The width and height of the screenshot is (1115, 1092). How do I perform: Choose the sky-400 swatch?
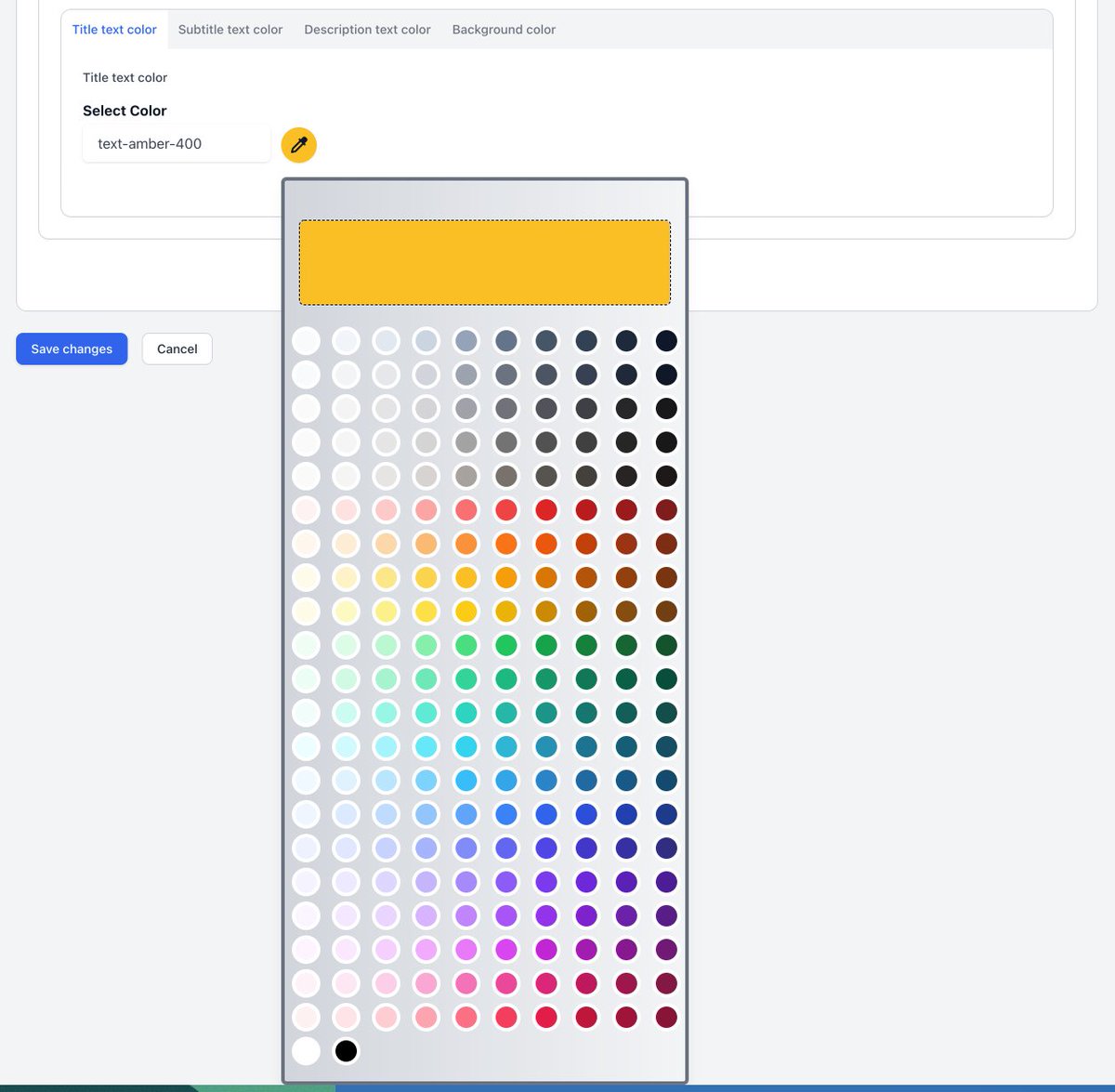[x=466, y=781]
